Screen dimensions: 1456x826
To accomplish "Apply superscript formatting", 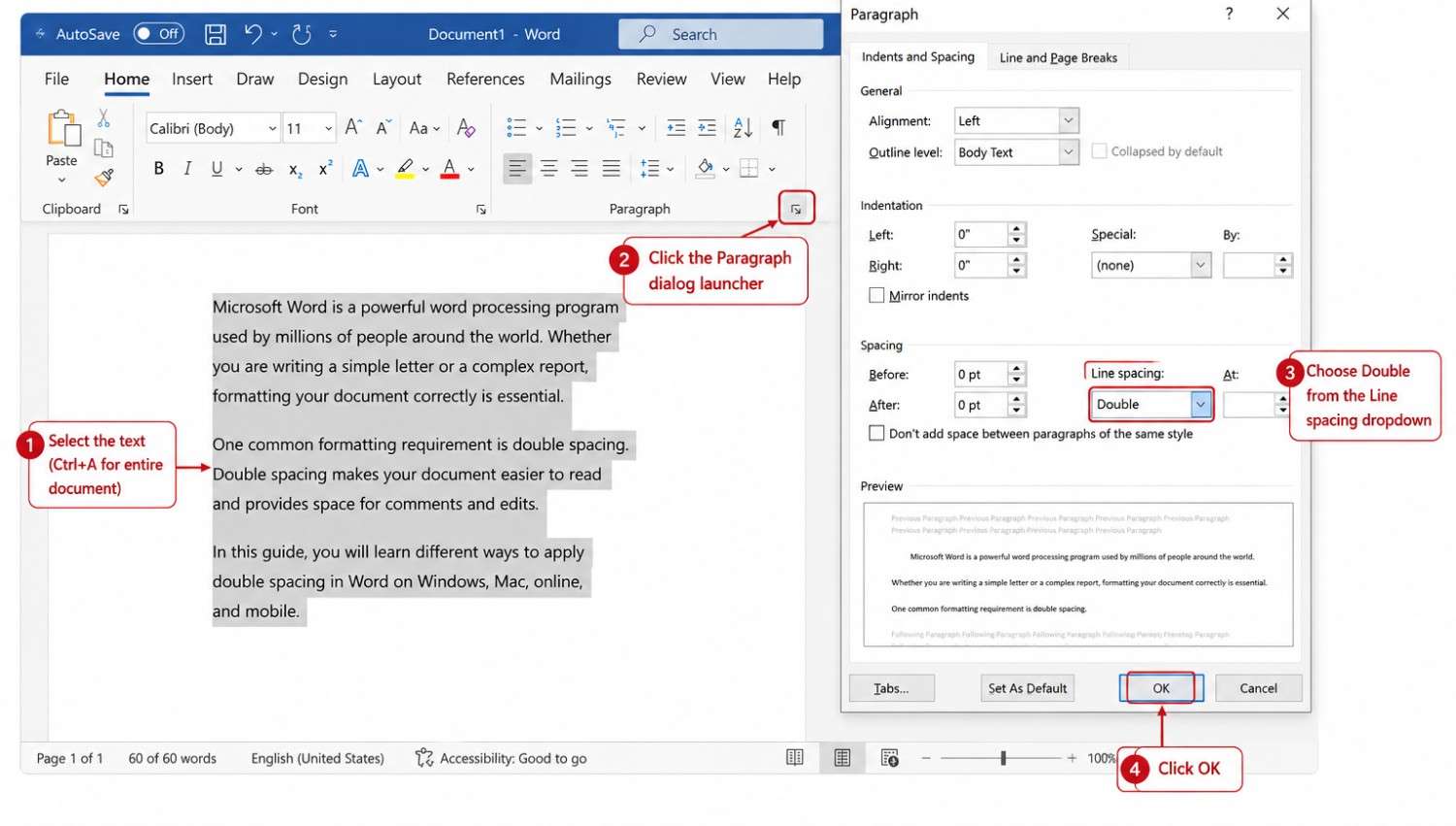I will point(325,168).
